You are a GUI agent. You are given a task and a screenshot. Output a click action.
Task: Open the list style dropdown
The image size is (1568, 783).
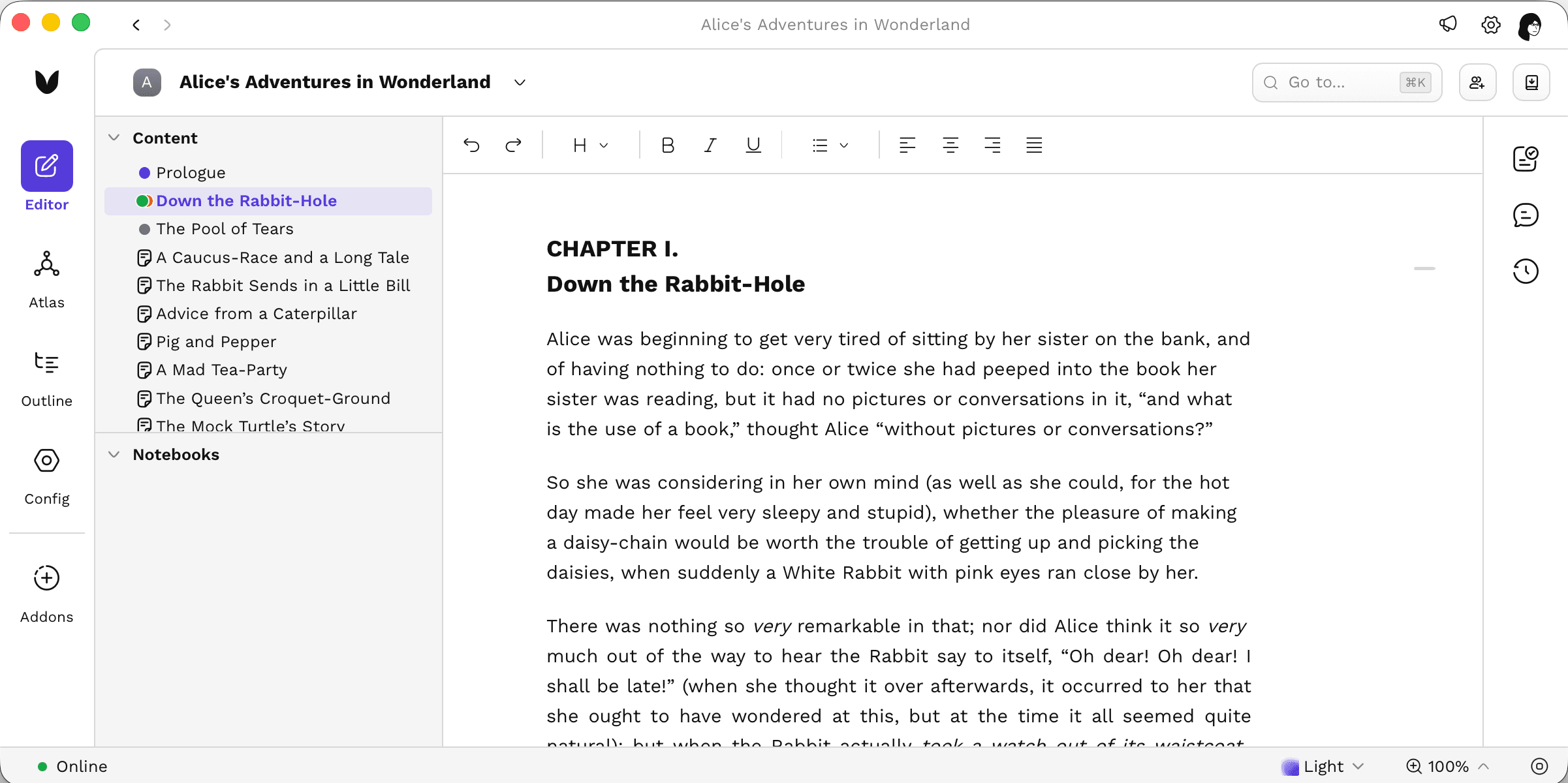(830, 145)
